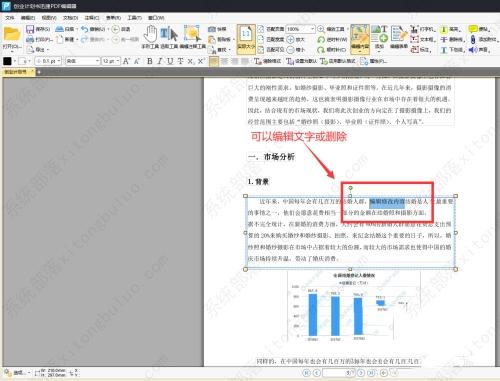Viewport: 500px width, 381px height.
Task: Increase font size with larger A
Action: pyautogui.click(x=126, y=61)
